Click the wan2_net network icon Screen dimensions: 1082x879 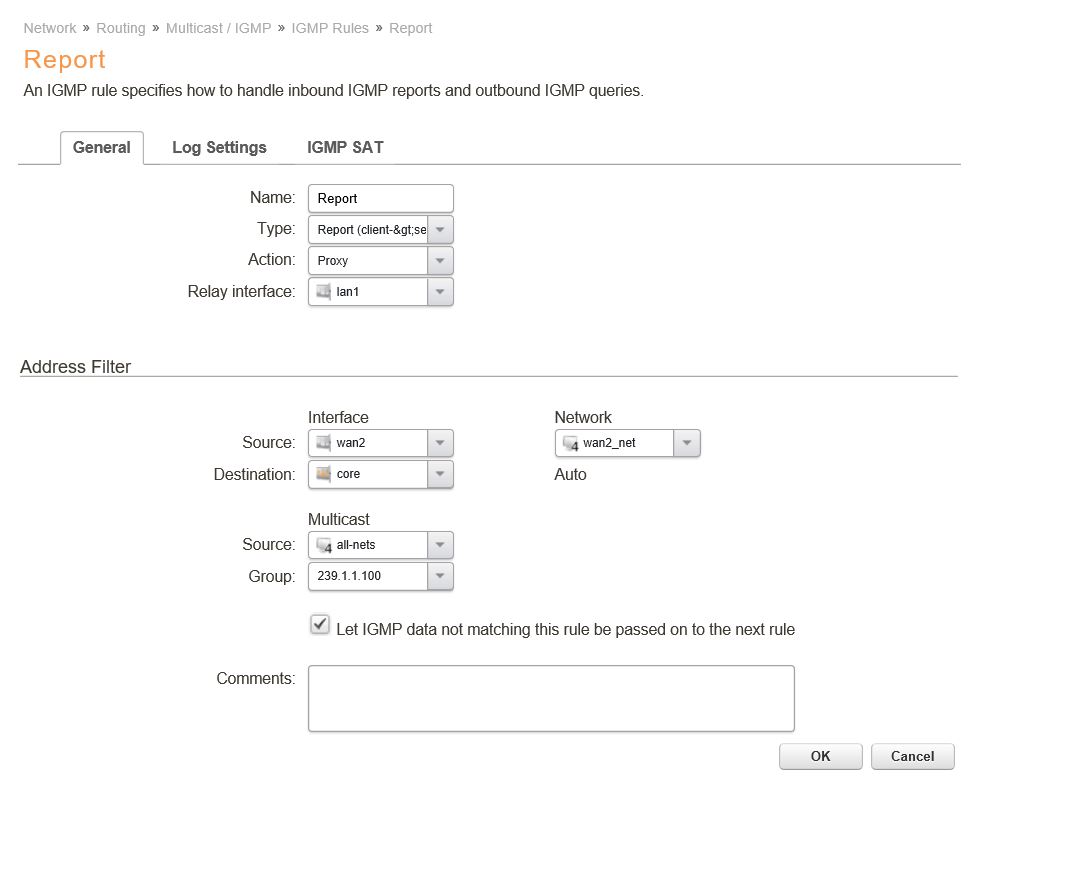(x=570, y=443)
